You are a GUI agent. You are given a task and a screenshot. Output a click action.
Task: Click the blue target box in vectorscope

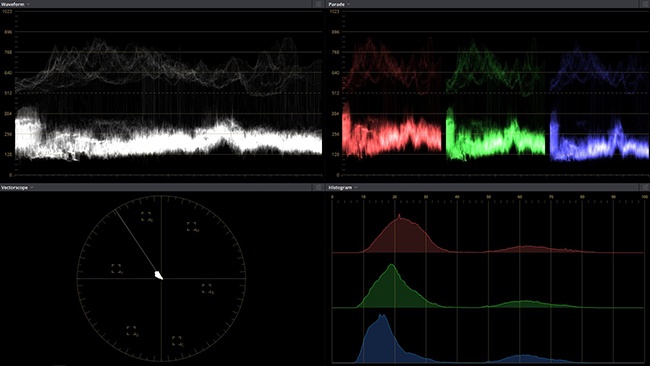[206, 288]
